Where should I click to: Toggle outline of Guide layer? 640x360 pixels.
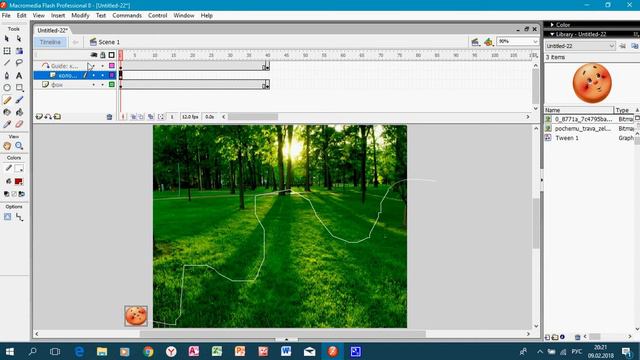tap(111, 66)
